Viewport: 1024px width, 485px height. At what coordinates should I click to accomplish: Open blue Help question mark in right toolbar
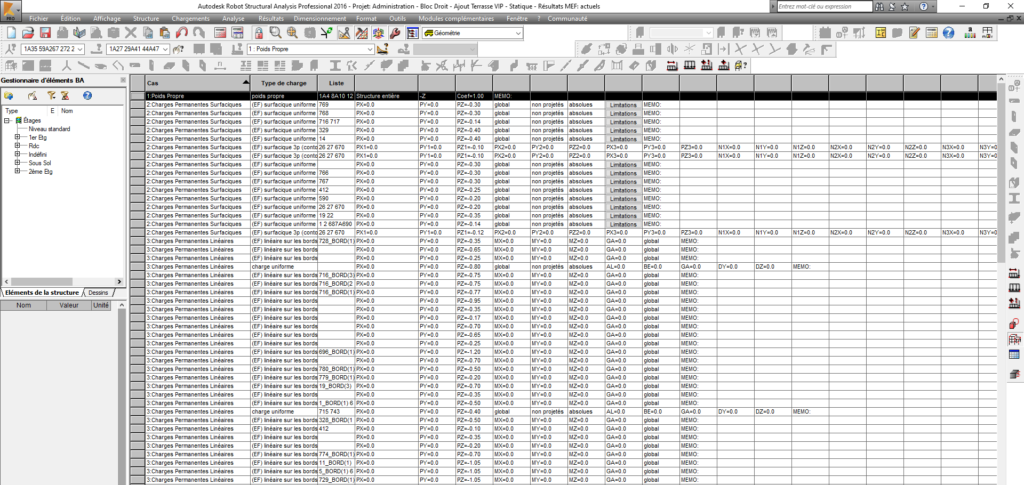point(949,33)
